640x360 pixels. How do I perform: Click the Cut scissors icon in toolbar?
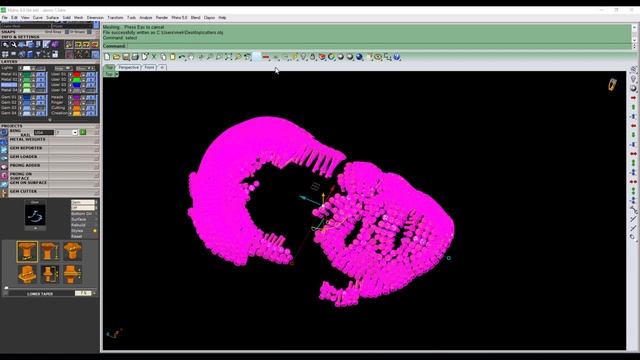click(x=154, y=57)
